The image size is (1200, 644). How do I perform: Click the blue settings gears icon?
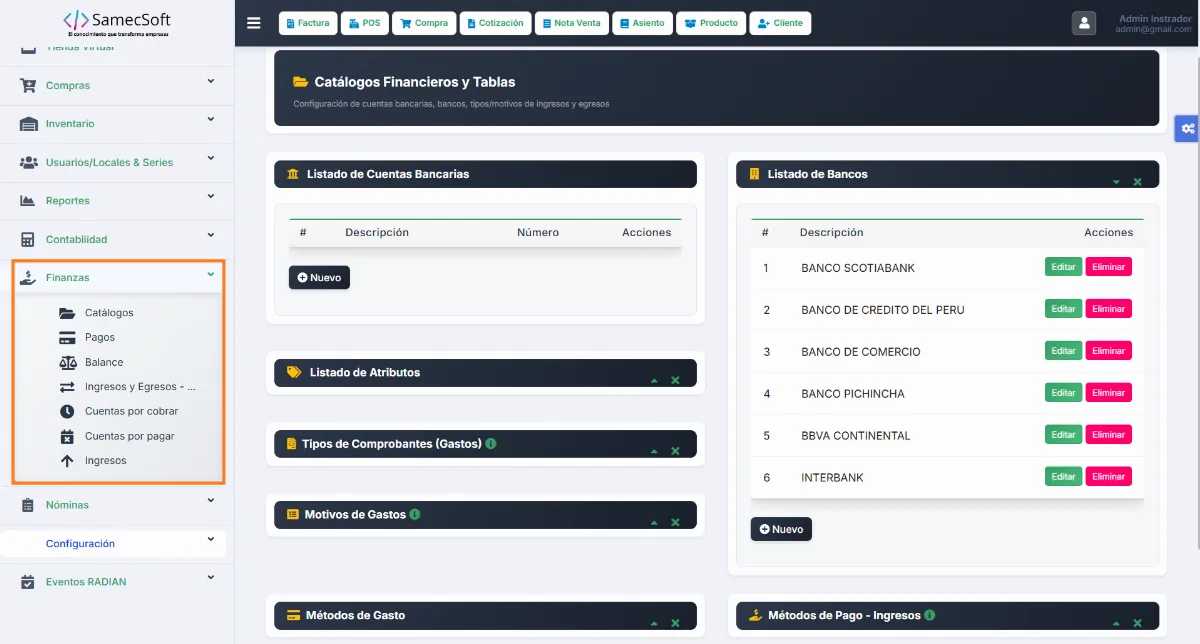pos(1187,128)
